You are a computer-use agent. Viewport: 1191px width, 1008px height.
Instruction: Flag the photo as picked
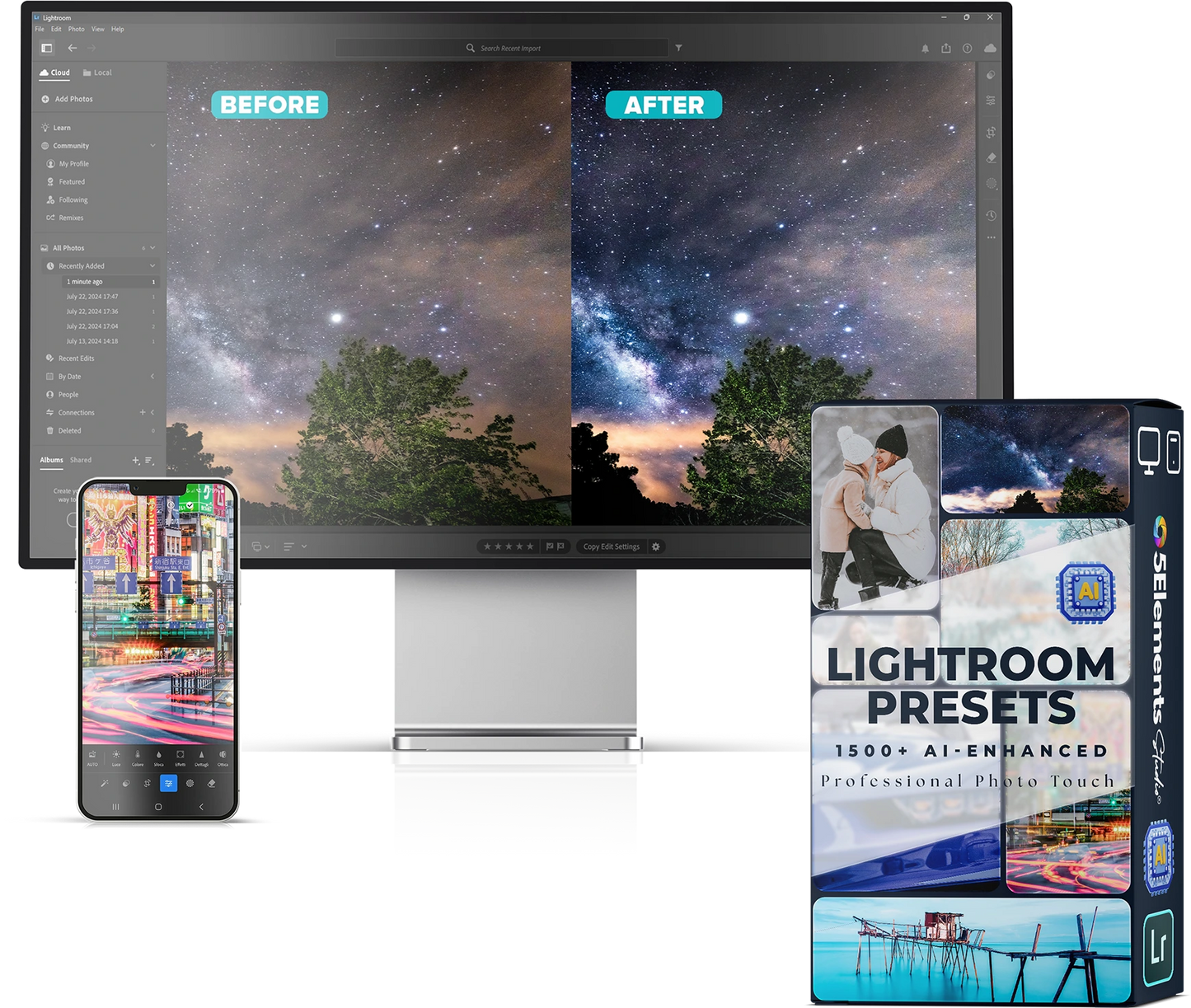click(550, 546)
